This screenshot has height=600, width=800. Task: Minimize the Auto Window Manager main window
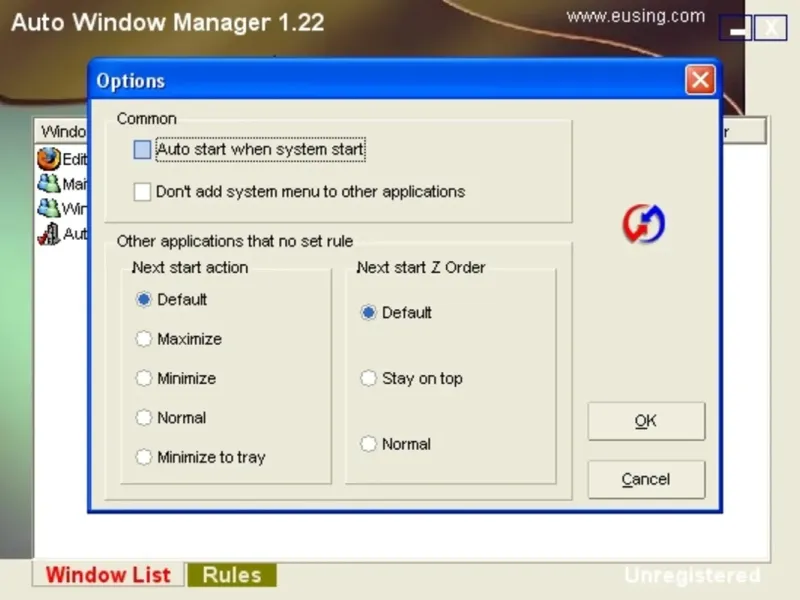pyautogui.click(x=736, y=28)
